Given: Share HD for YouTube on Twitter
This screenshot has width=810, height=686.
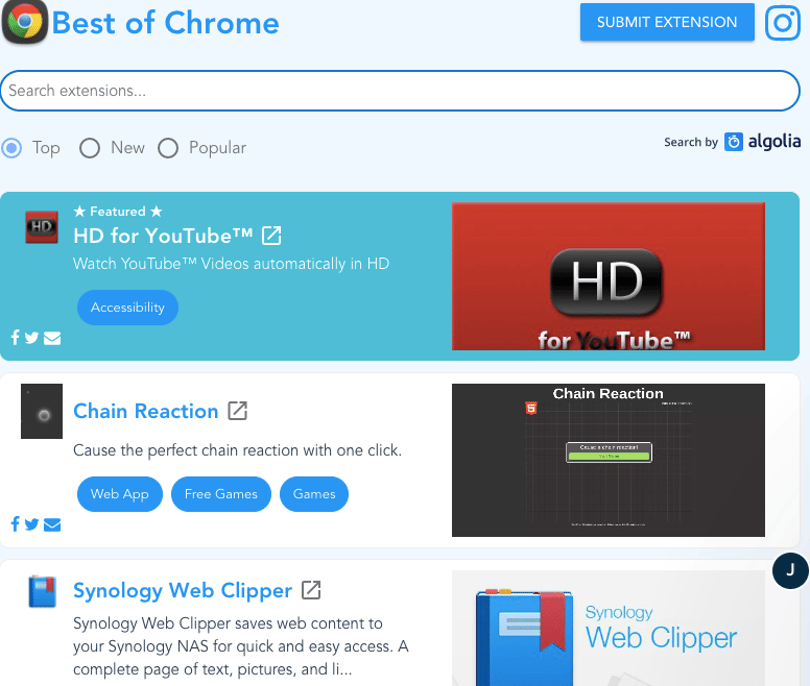Looking at the screenshot, I should click(x=32, y=338).
